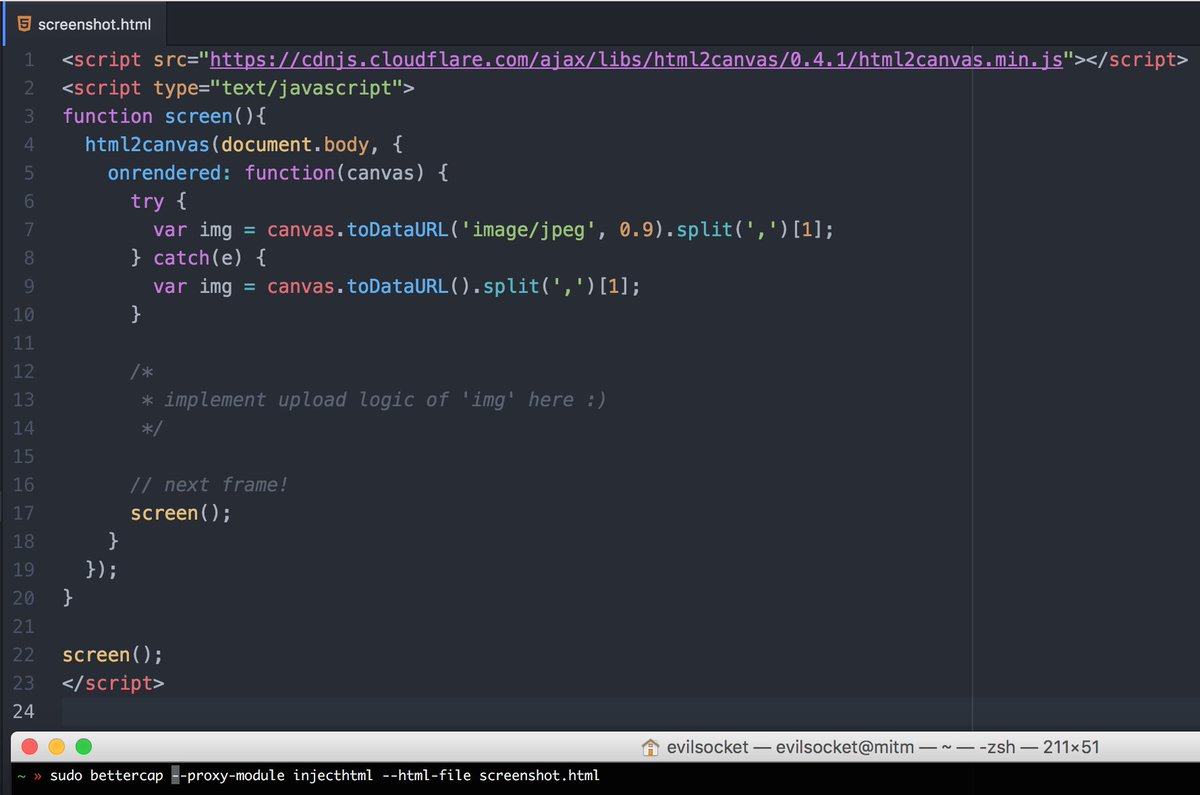Click 'catch(e)' on line 8
The image size is (1200, 795).
click(198, 258)
